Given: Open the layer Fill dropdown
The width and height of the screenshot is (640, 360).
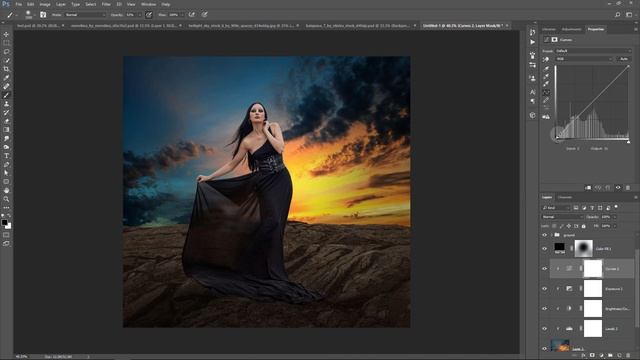Looking at the screenshot, I should coord(614,226).
